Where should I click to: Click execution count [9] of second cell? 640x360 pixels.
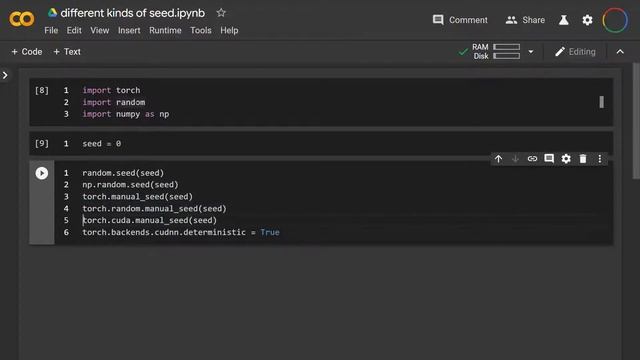click(x=42, y=144)
